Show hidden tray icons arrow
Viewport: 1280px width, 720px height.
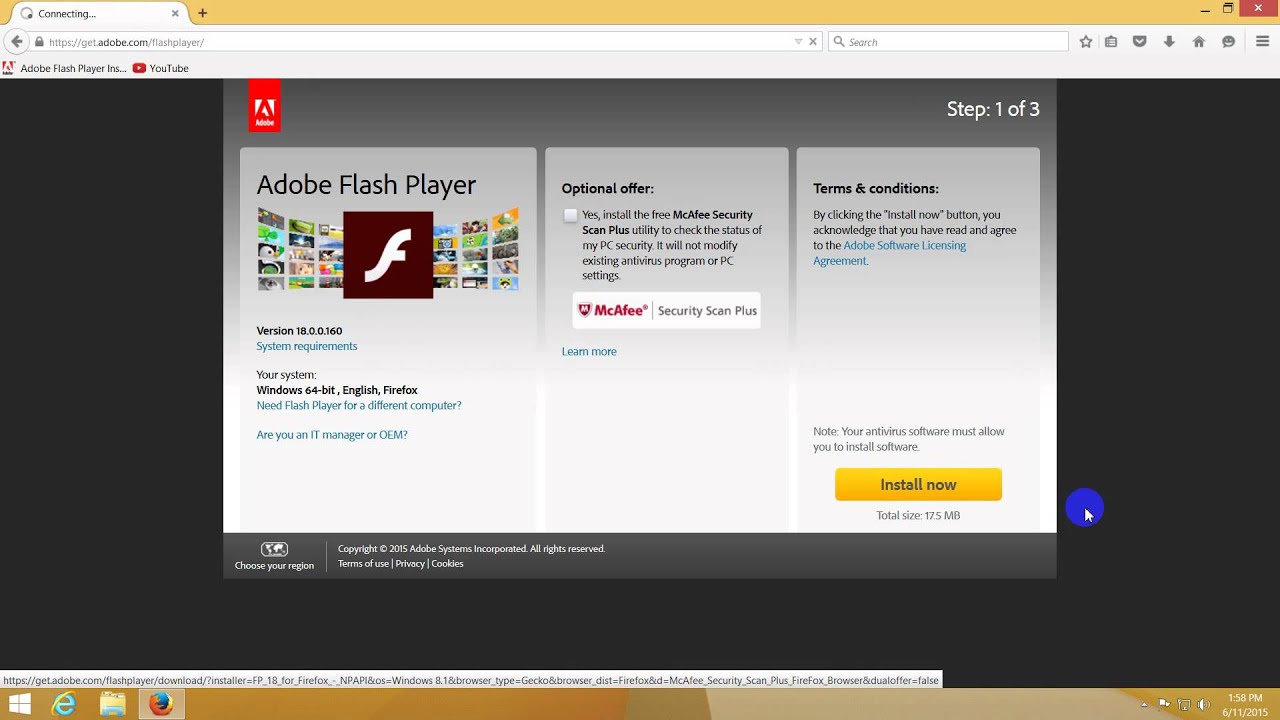click(x=1144, y=704)
